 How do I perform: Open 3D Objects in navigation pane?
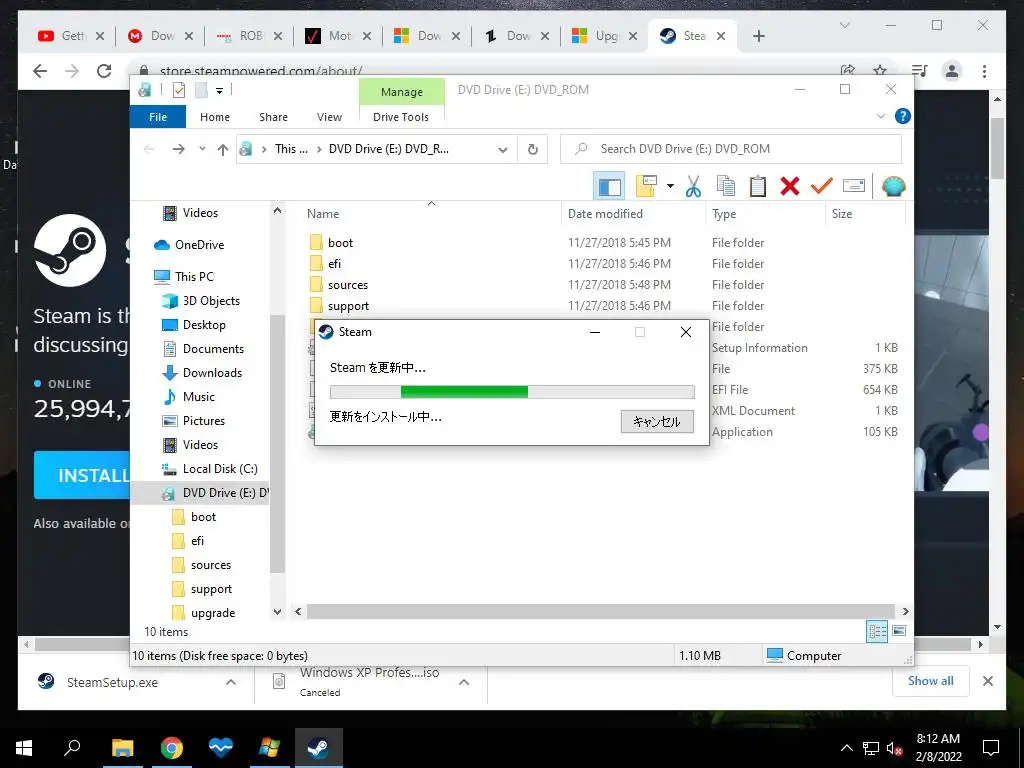(x=211, y=301)
